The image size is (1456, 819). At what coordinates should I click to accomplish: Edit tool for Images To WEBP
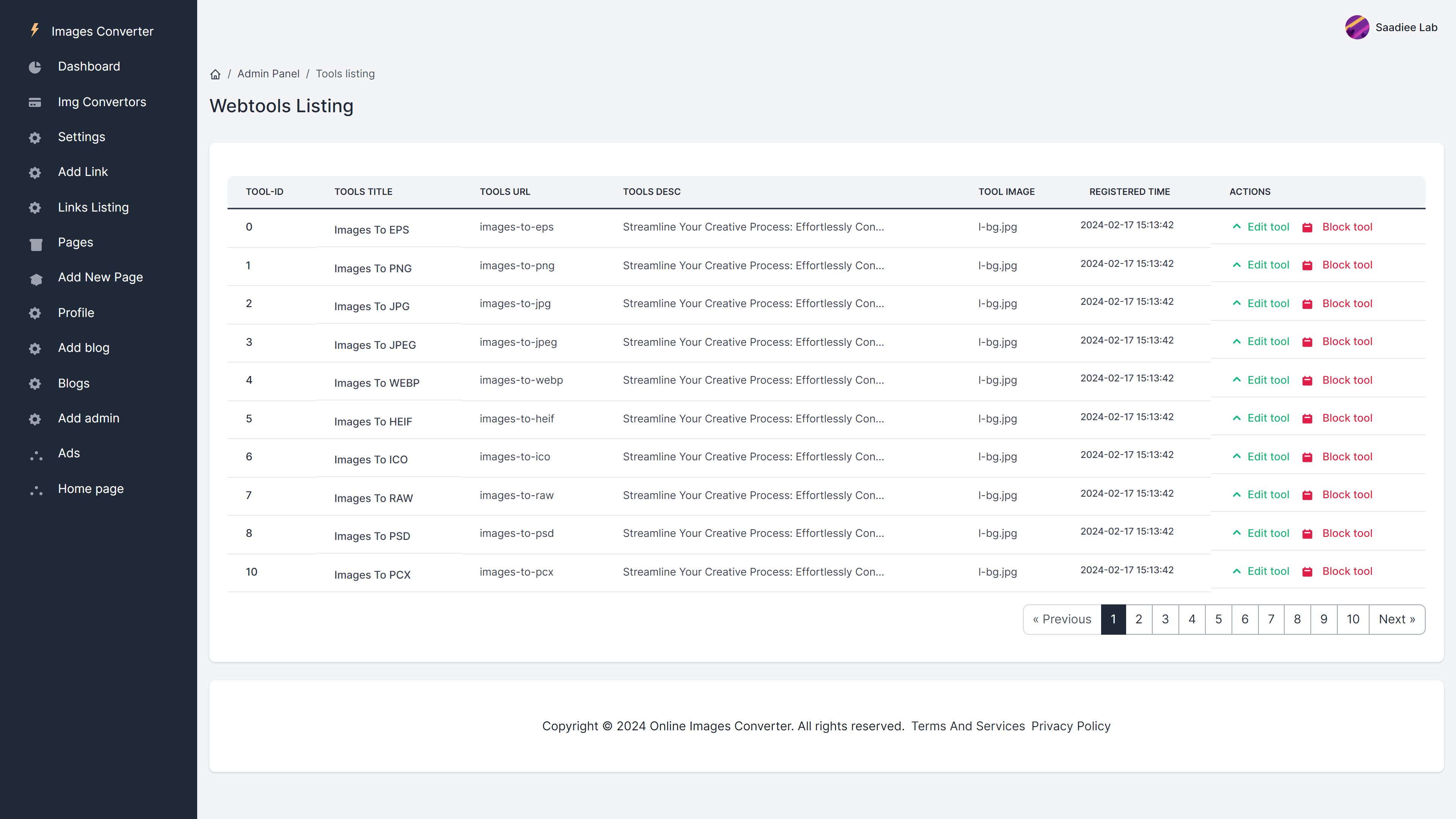1268,380
